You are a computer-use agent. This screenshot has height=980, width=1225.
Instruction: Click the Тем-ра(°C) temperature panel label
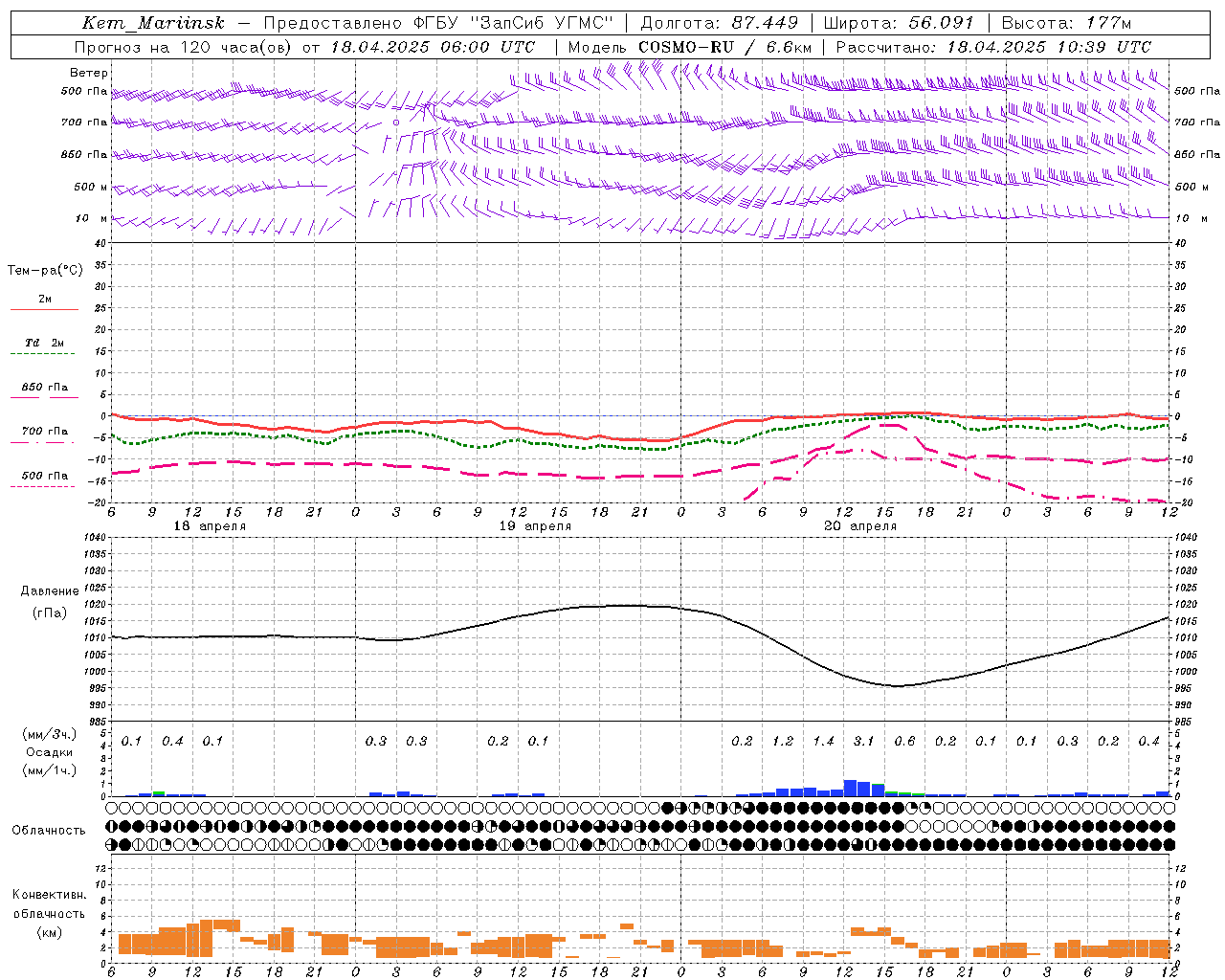pyautogui.click(x=45, y=271)
